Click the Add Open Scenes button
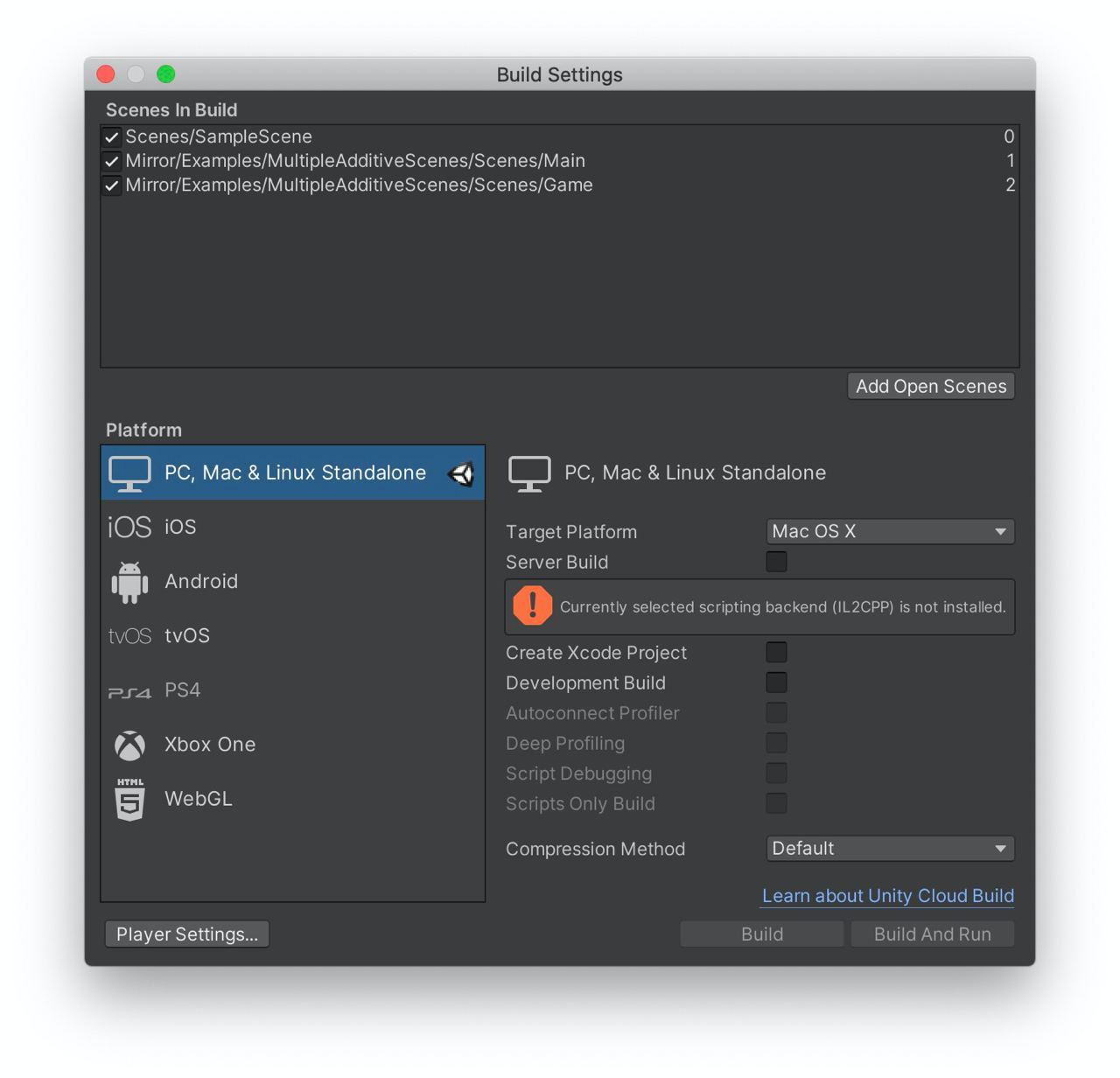Viewport: 1120px width, 1078px height. (931, 386)
